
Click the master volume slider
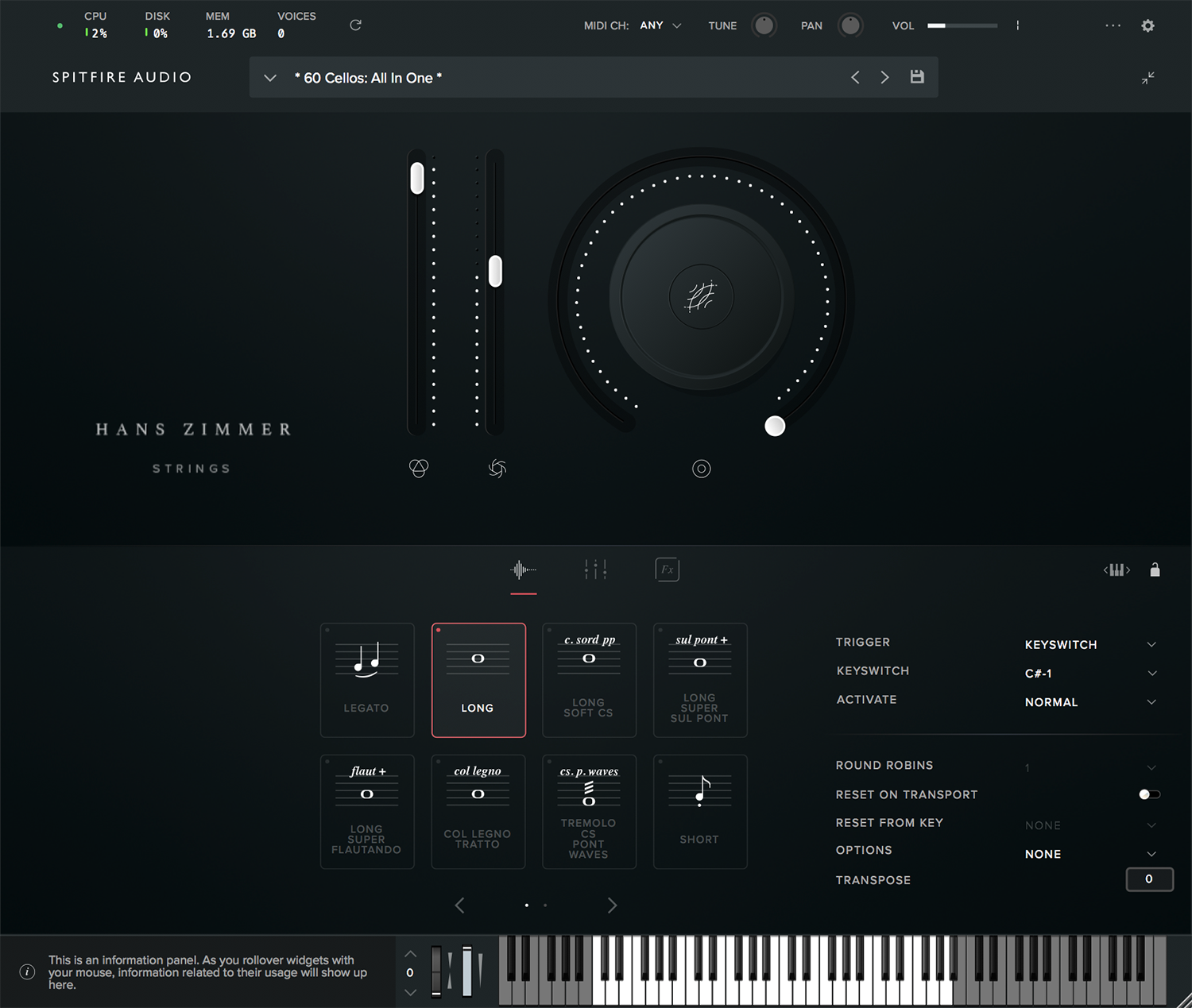[x=962, y=25]
